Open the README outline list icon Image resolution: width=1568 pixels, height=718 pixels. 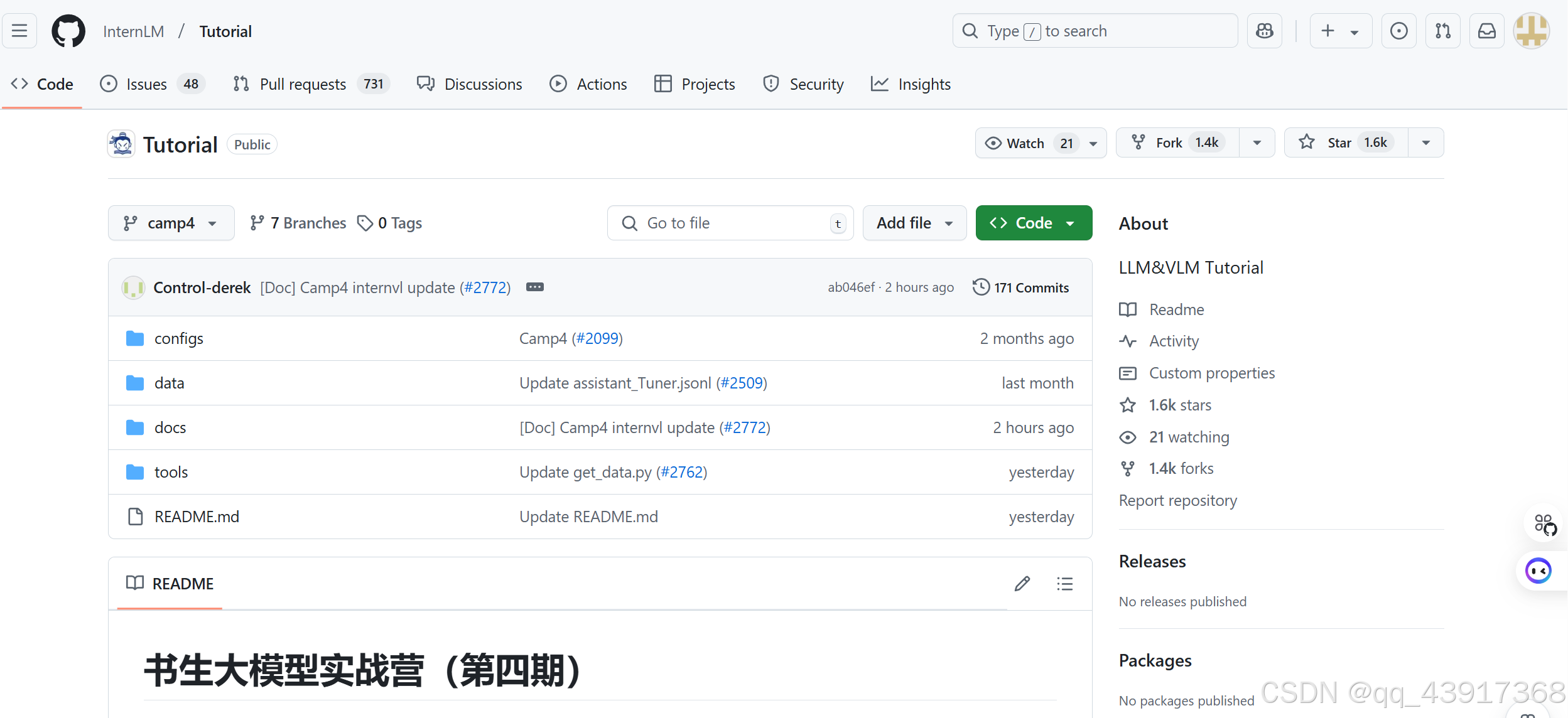pyautogui.click(x=1064, y=584)
